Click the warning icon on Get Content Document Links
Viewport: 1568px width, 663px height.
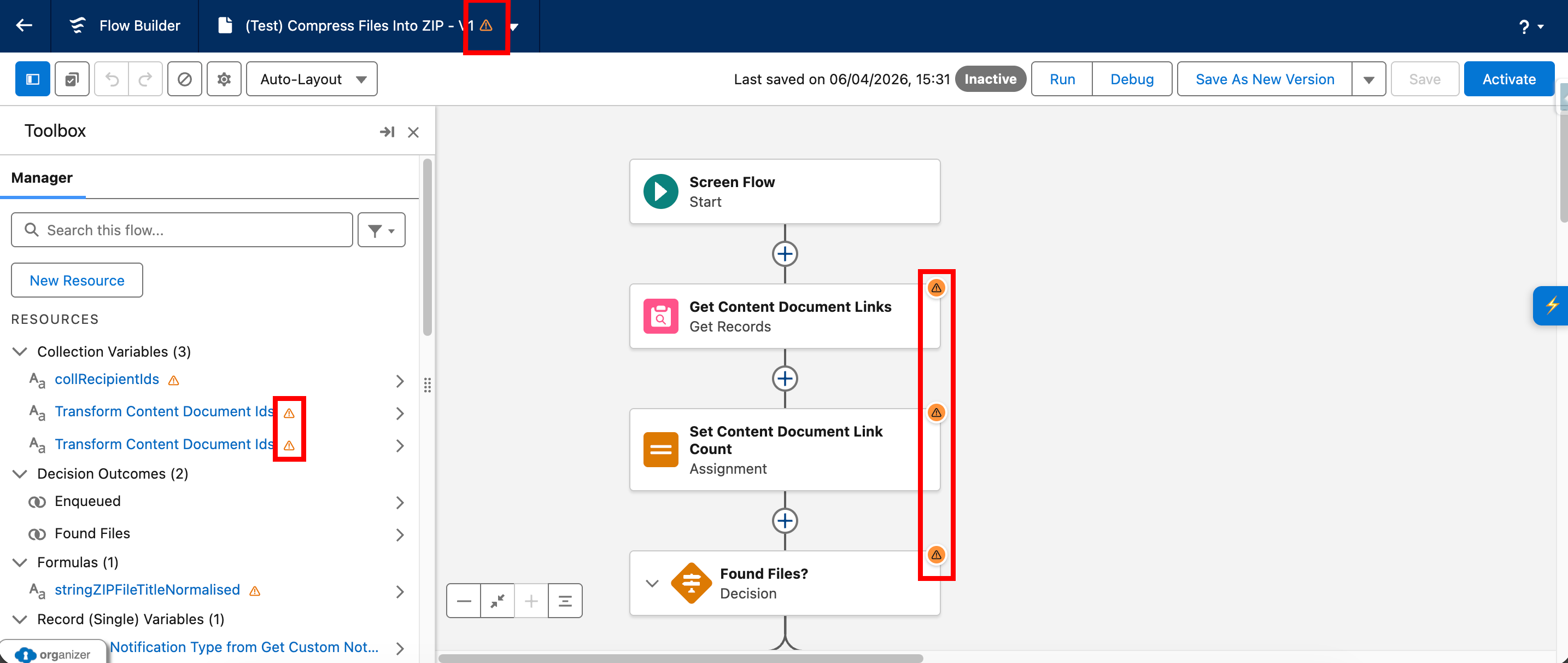coord(936,288)
